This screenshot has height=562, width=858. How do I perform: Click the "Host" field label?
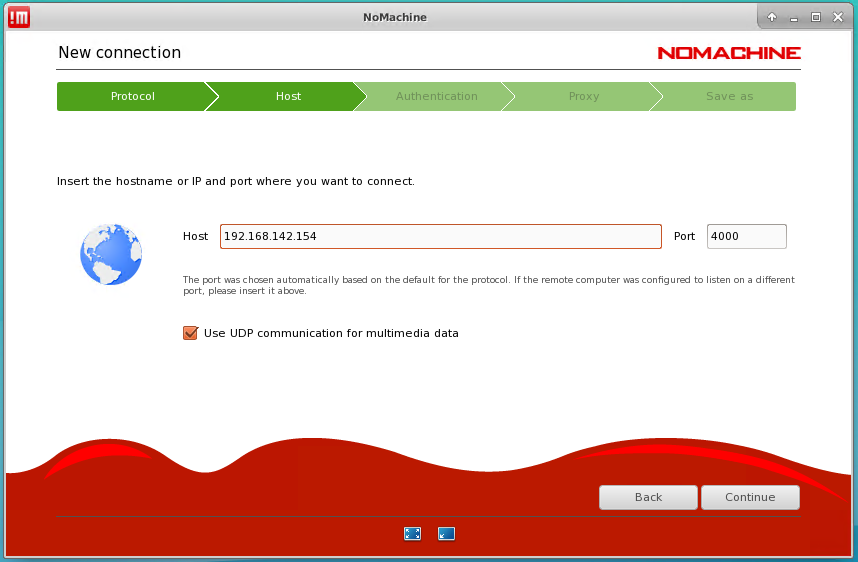[x=195, y=236]
